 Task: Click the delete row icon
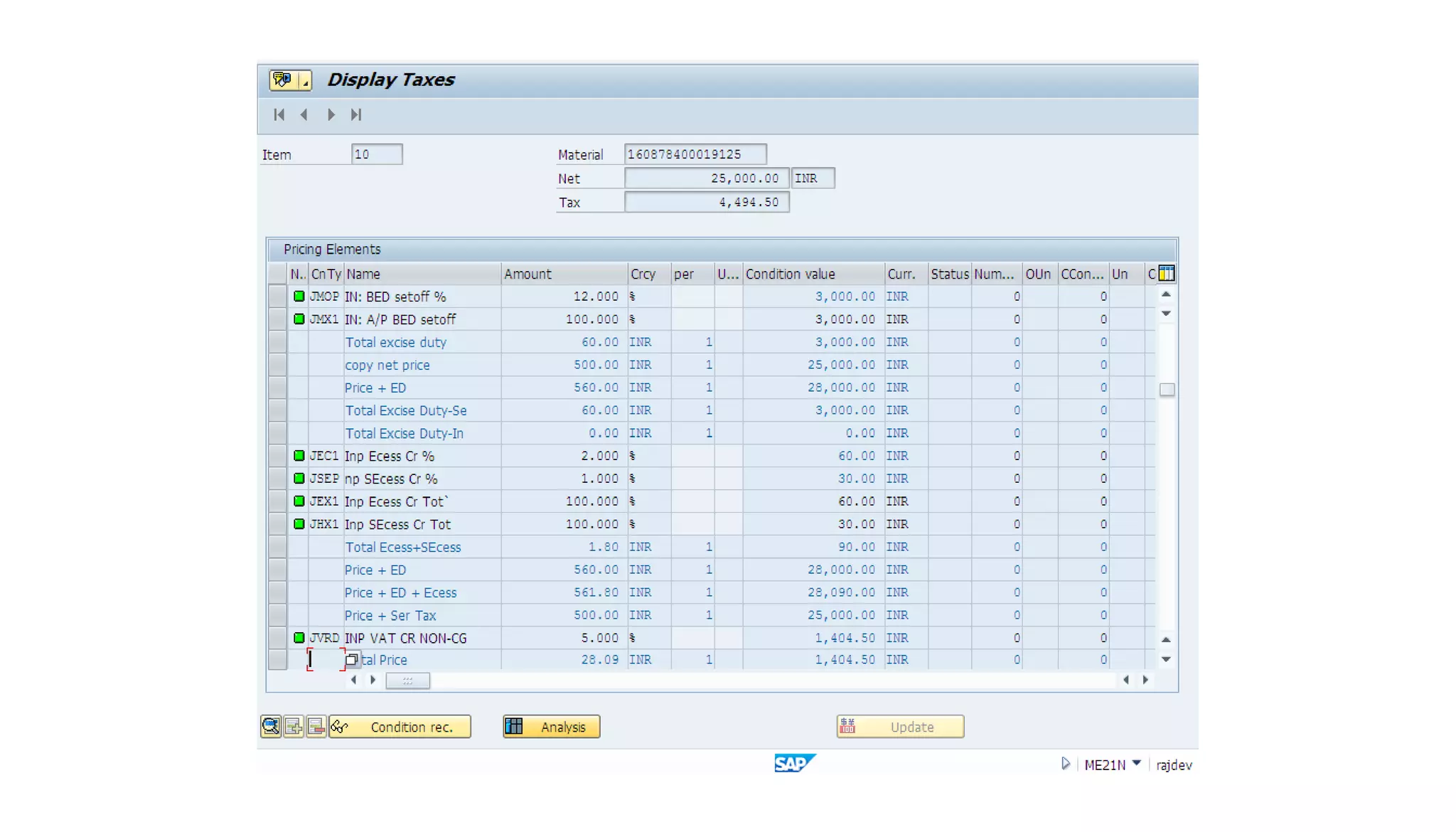pos(316,726)
